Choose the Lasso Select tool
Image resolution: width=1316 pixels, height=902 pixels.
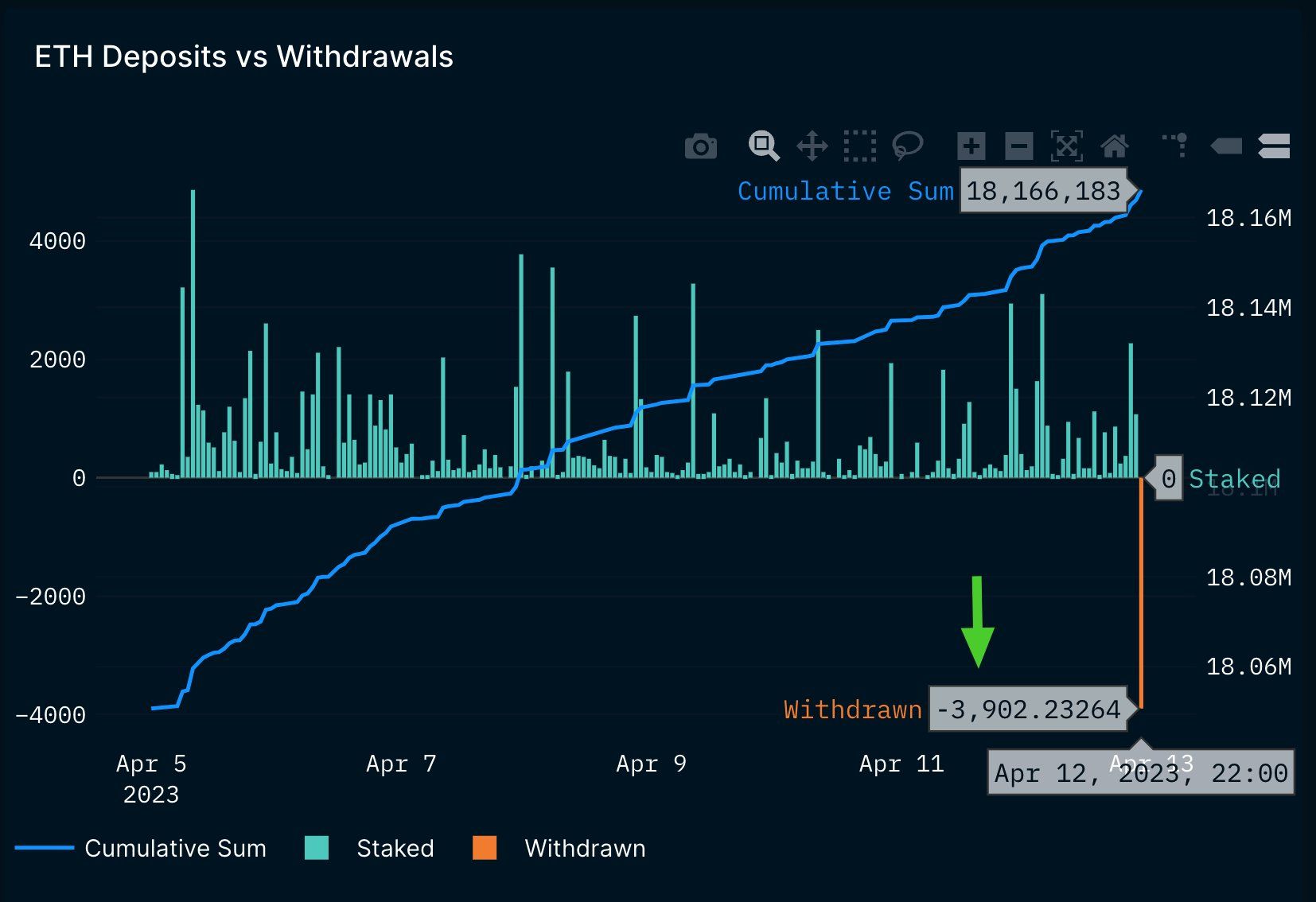tap(908, 146)
